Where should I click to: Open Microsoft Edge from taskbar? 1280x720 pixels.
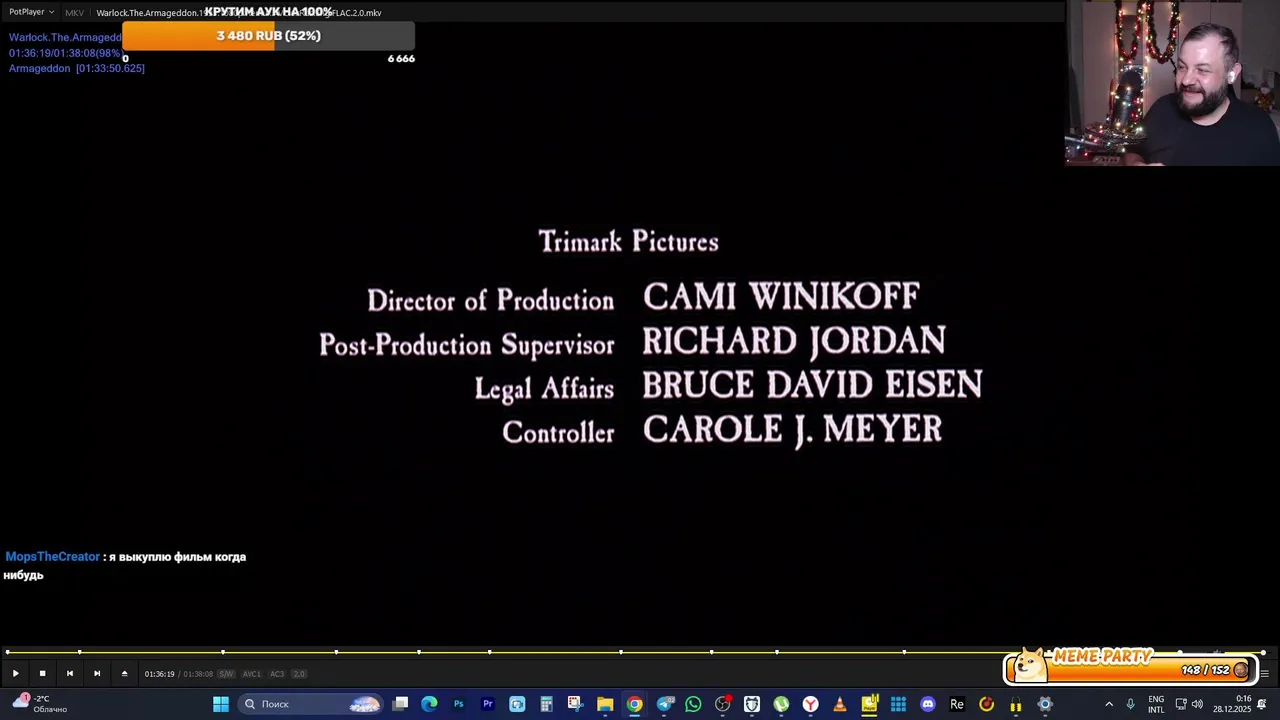point(429,704)
